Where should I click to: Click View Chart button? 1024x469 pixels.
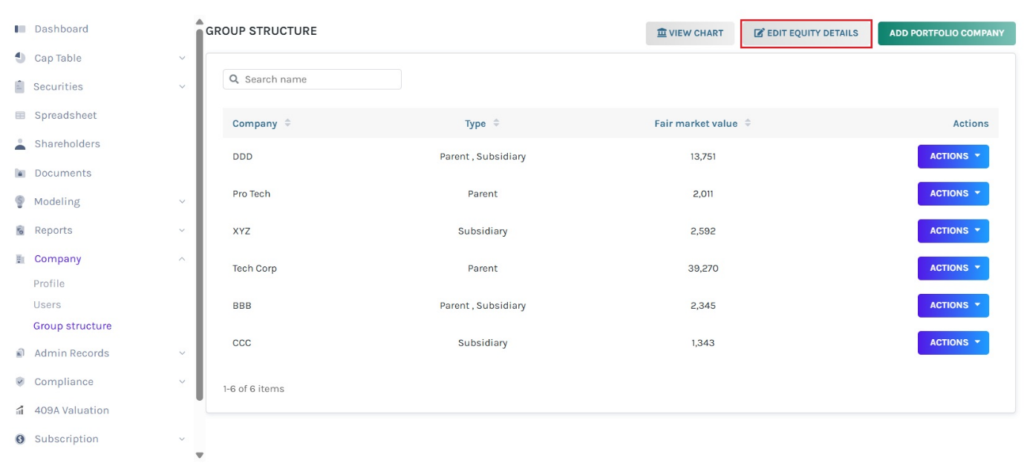click(690, 33)
